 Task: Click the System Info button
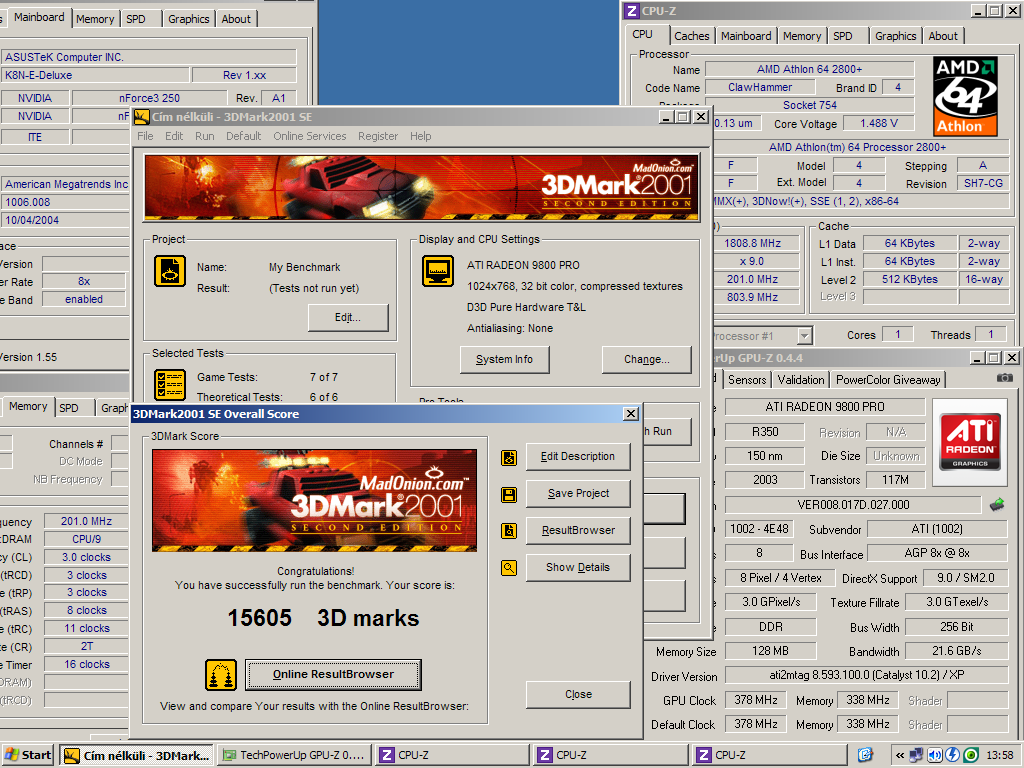pos(504,359)
